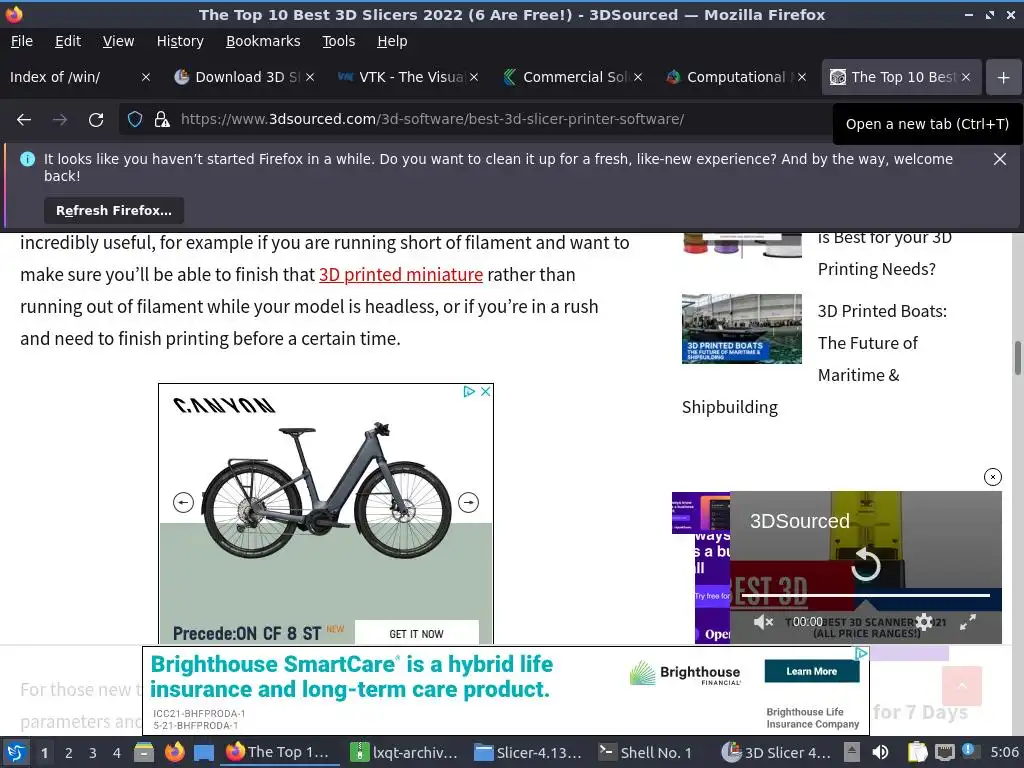Show site security padlock details
This screenshot has width=1024, height=768.
[161, 120]
